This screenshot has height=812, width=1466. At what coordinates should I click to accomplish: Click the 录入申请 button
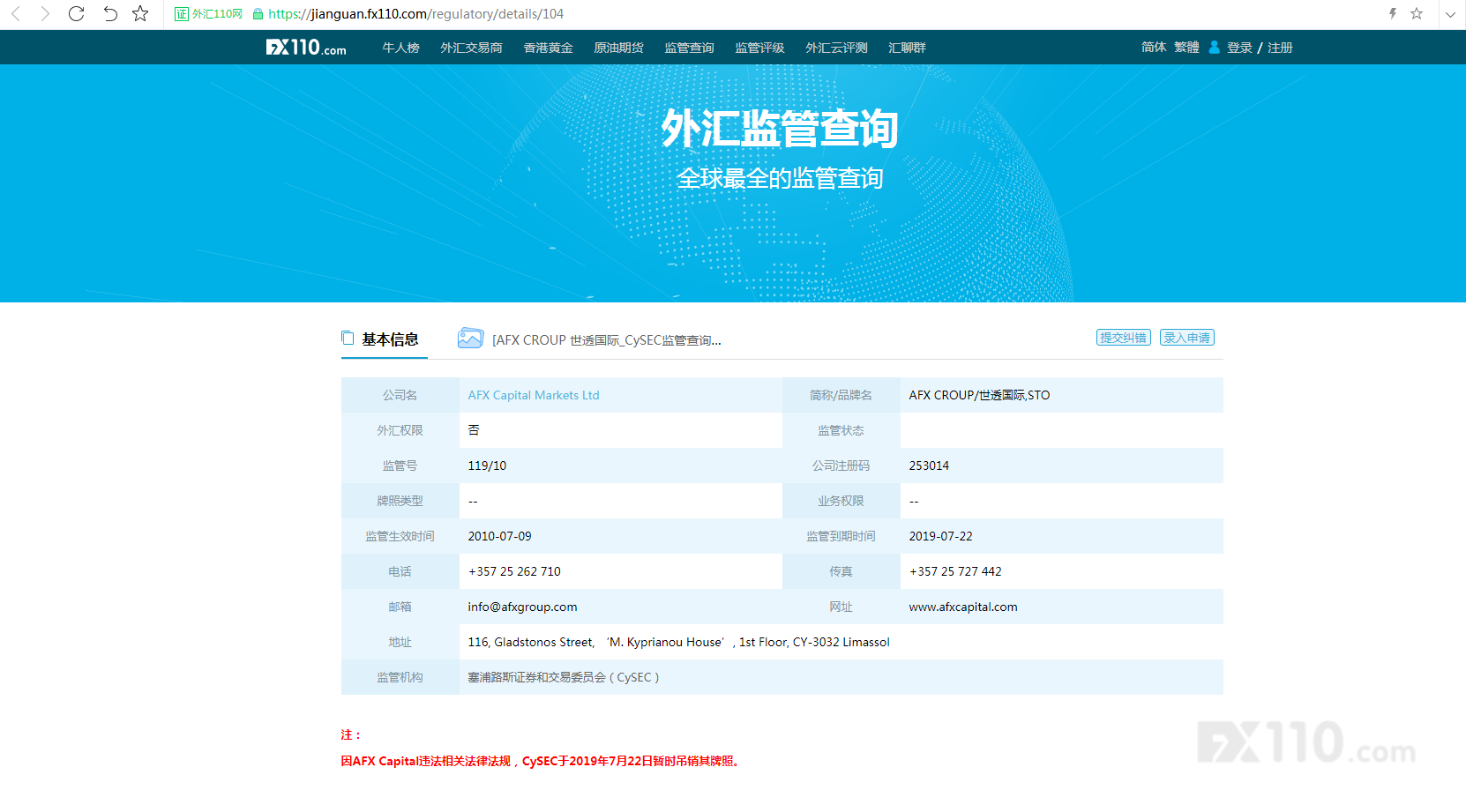pos(1187,338)
